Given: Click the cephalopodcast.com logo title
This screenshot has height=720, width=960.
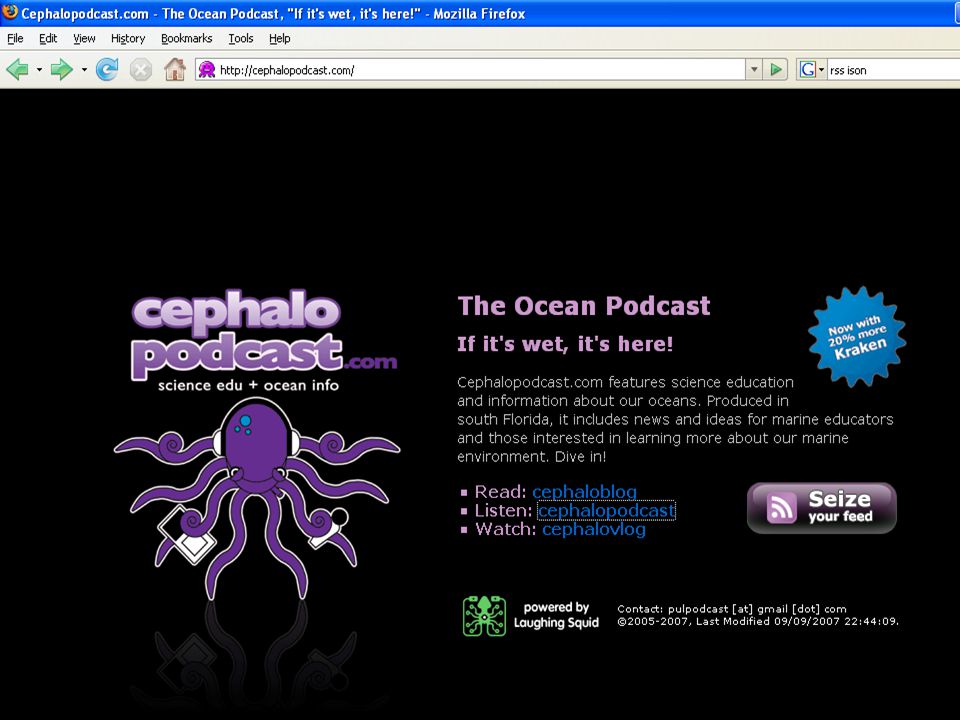Looking at the screenshot, I should [x=264, y=336].
